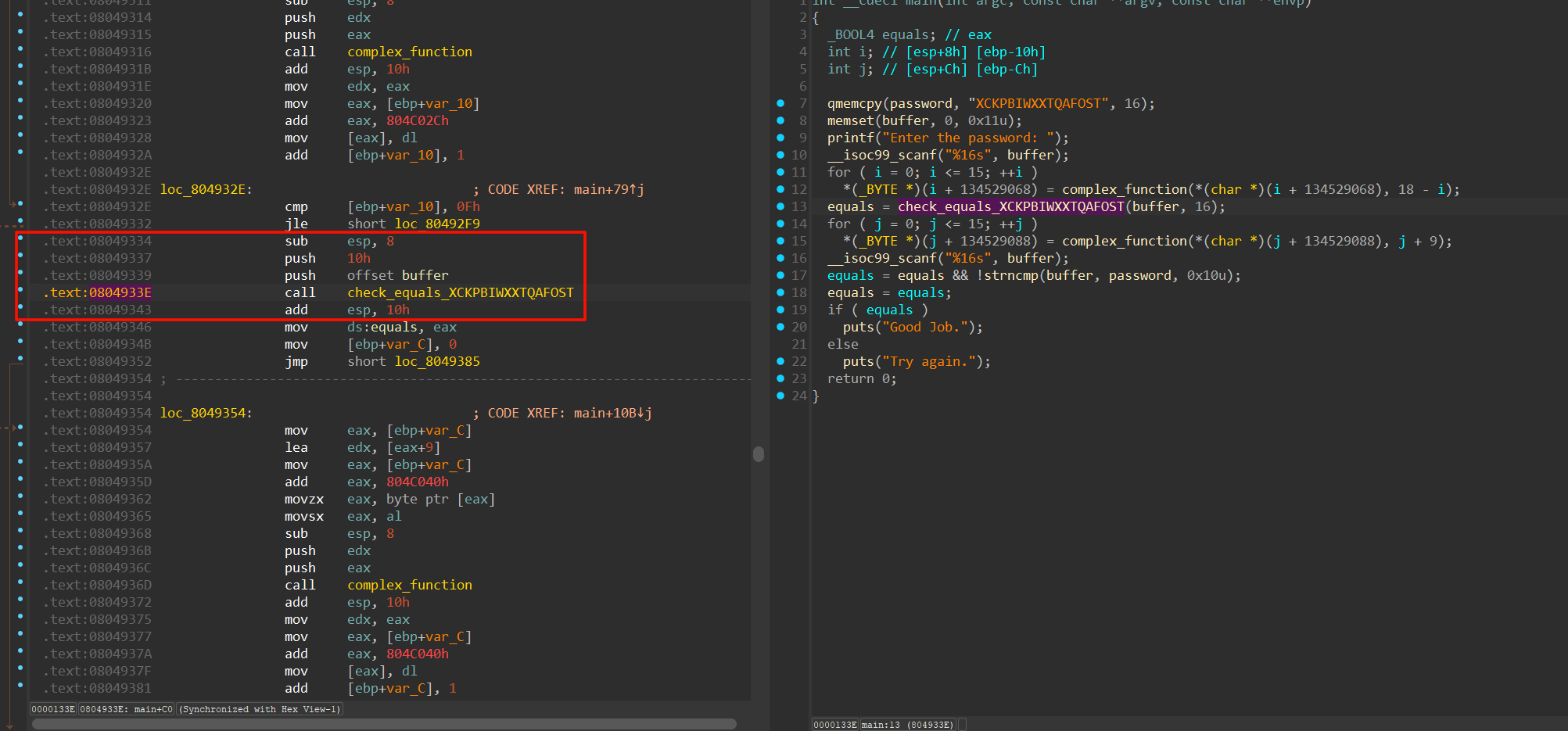The image size is (1568, 731).
Task: Click jump target loc_8049385
Action: tap(437, 361)
